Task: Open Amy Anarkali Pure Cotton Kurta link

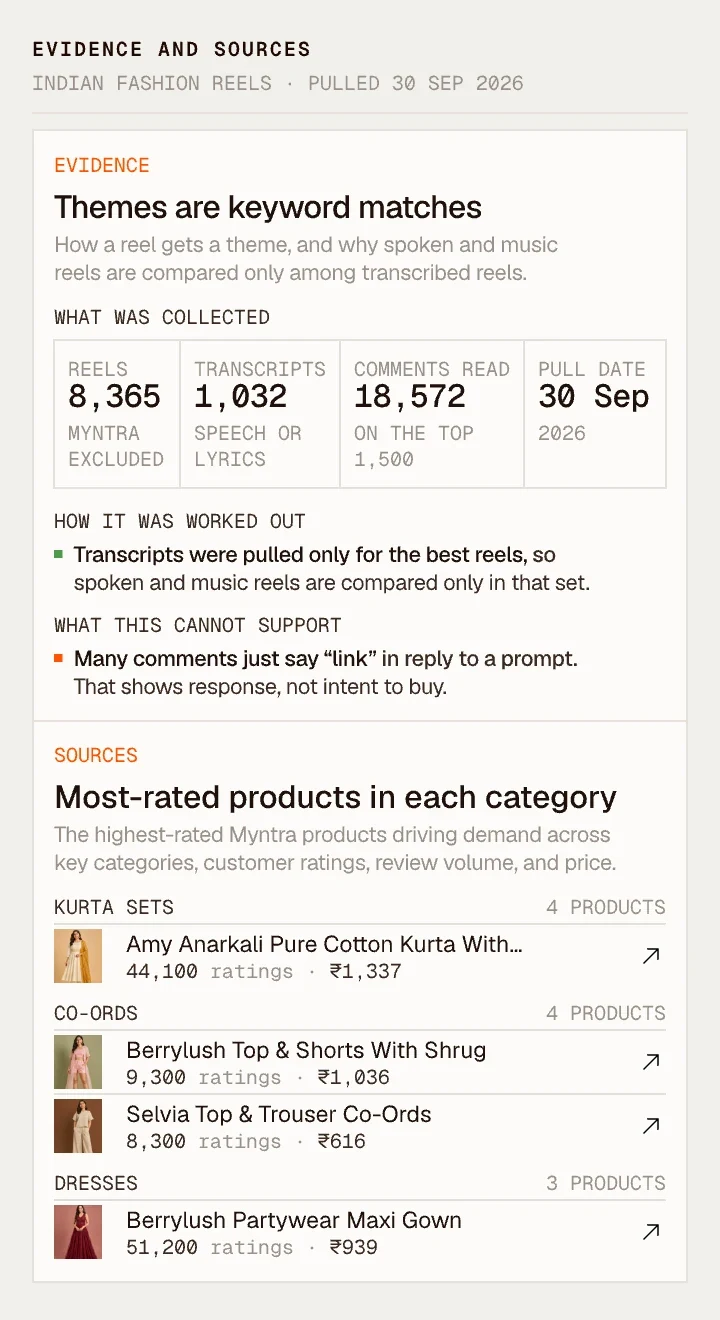Action: click(x=324, y=944)
